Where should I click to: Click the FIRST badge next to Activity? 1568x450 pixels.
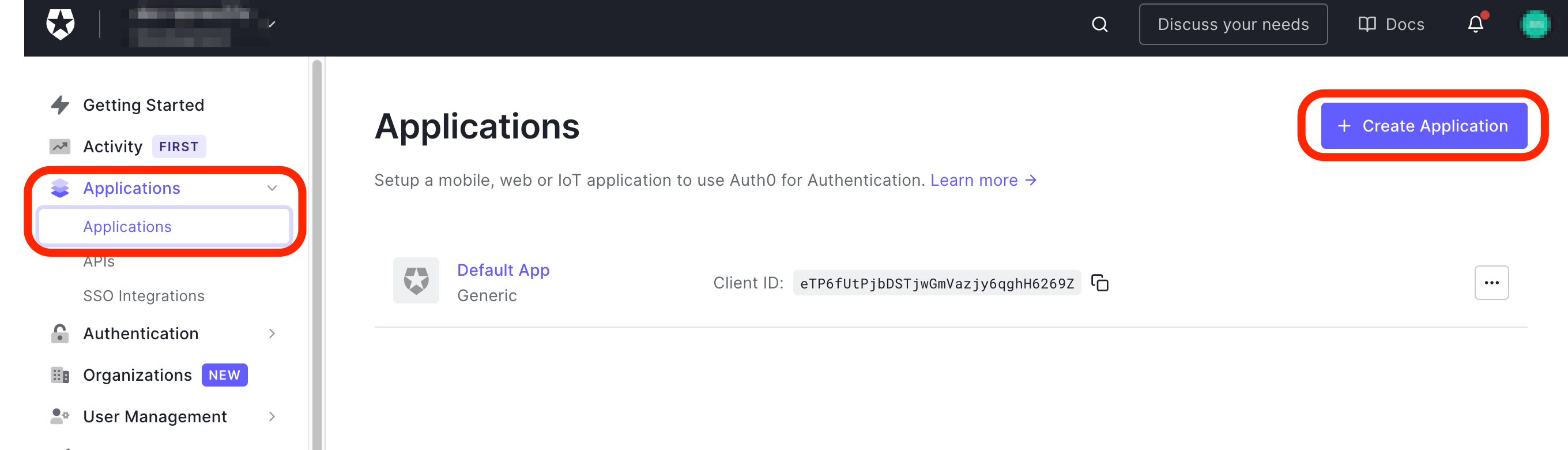[179, 146]
